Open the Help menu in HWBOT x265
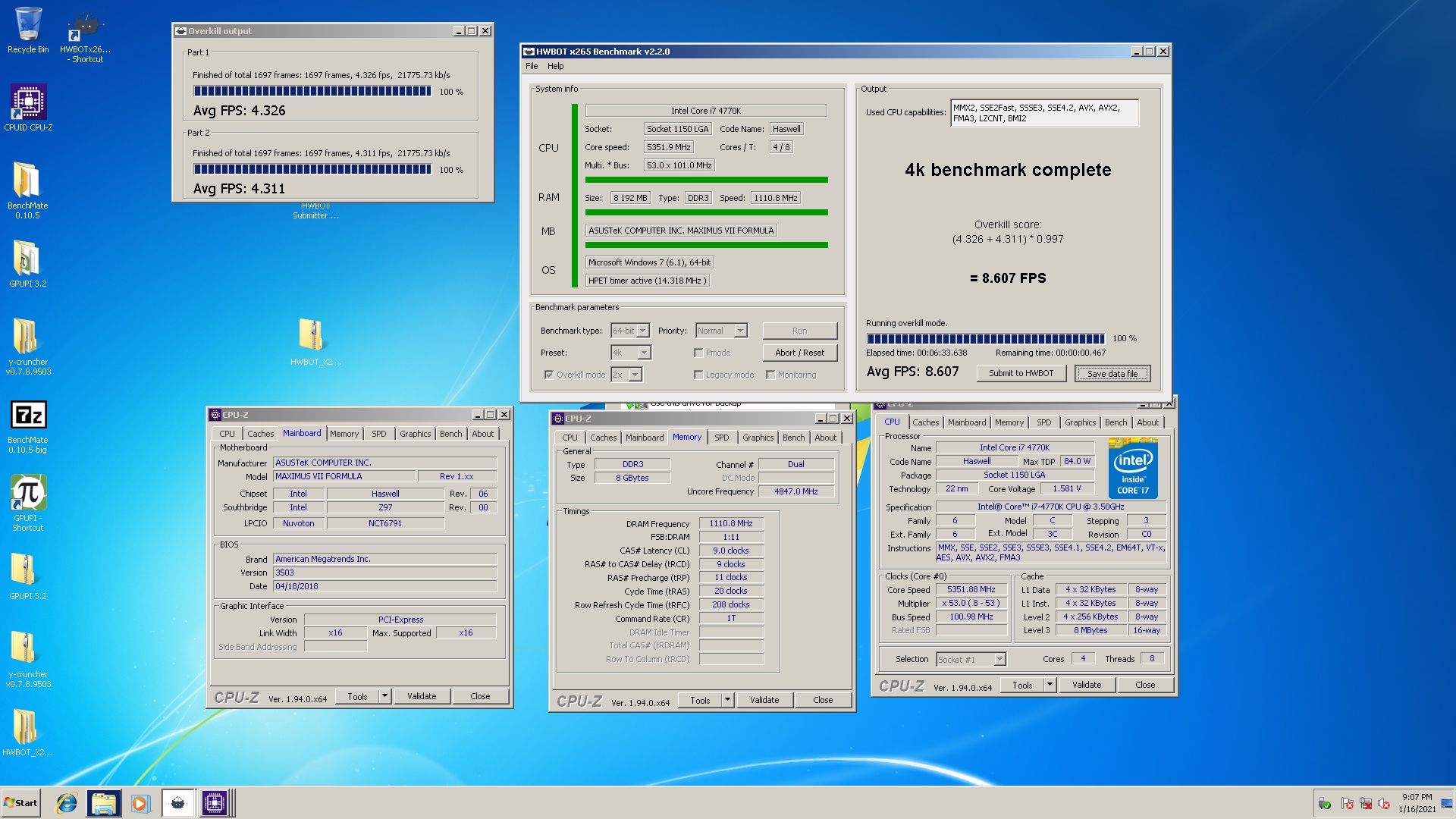 556,66
